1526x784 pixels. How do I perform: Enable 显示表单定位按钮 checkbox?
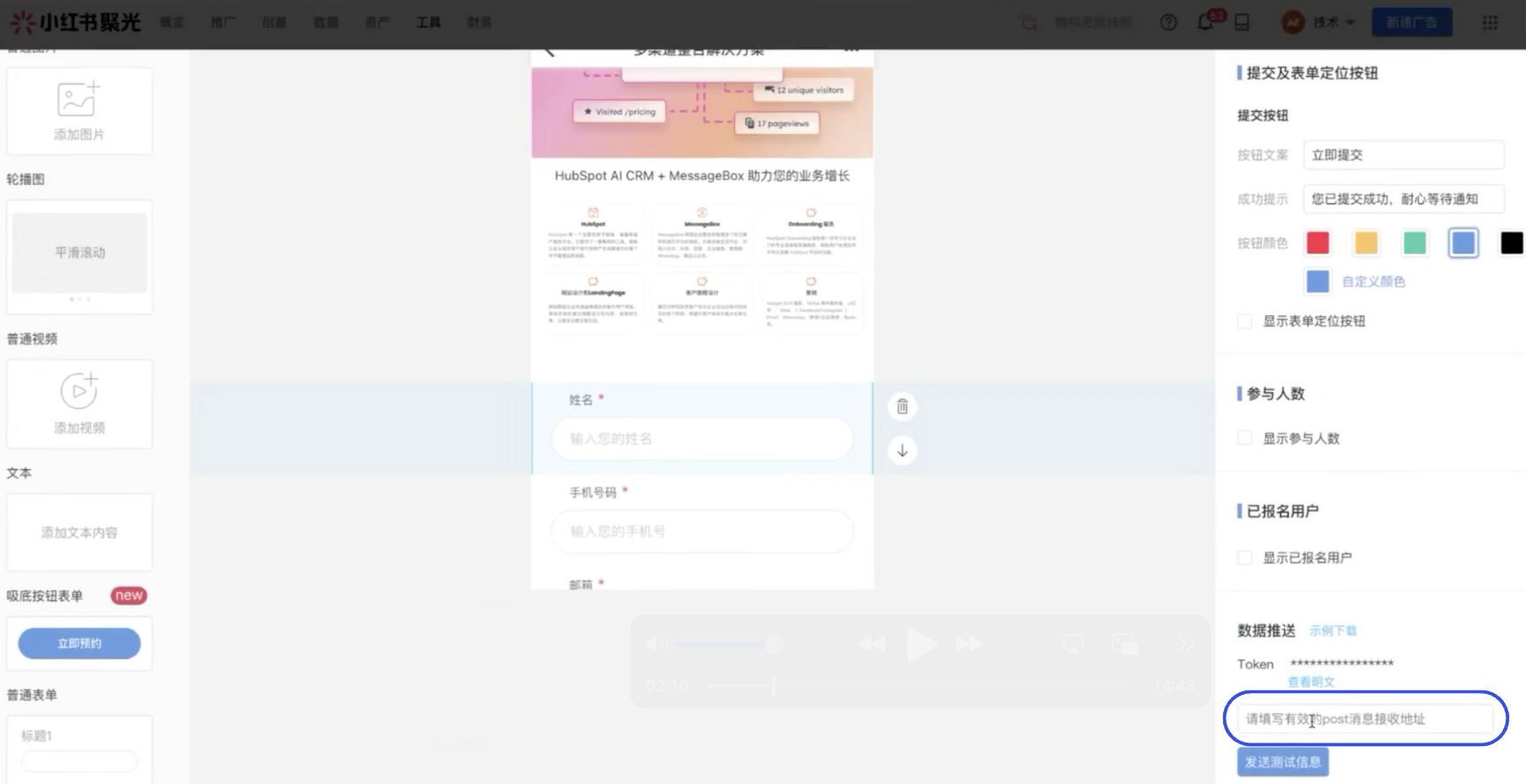pyautogui.click(x=1244, y=321)
